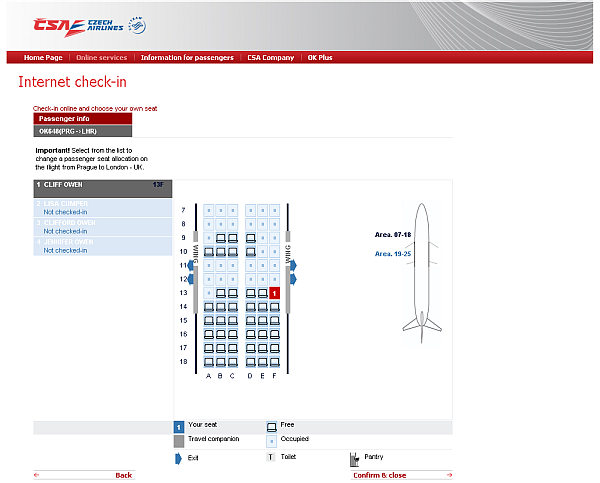Switch seat map to Area 19-25
The height and width of the screenshot is (483, 600).
[391, 254]
